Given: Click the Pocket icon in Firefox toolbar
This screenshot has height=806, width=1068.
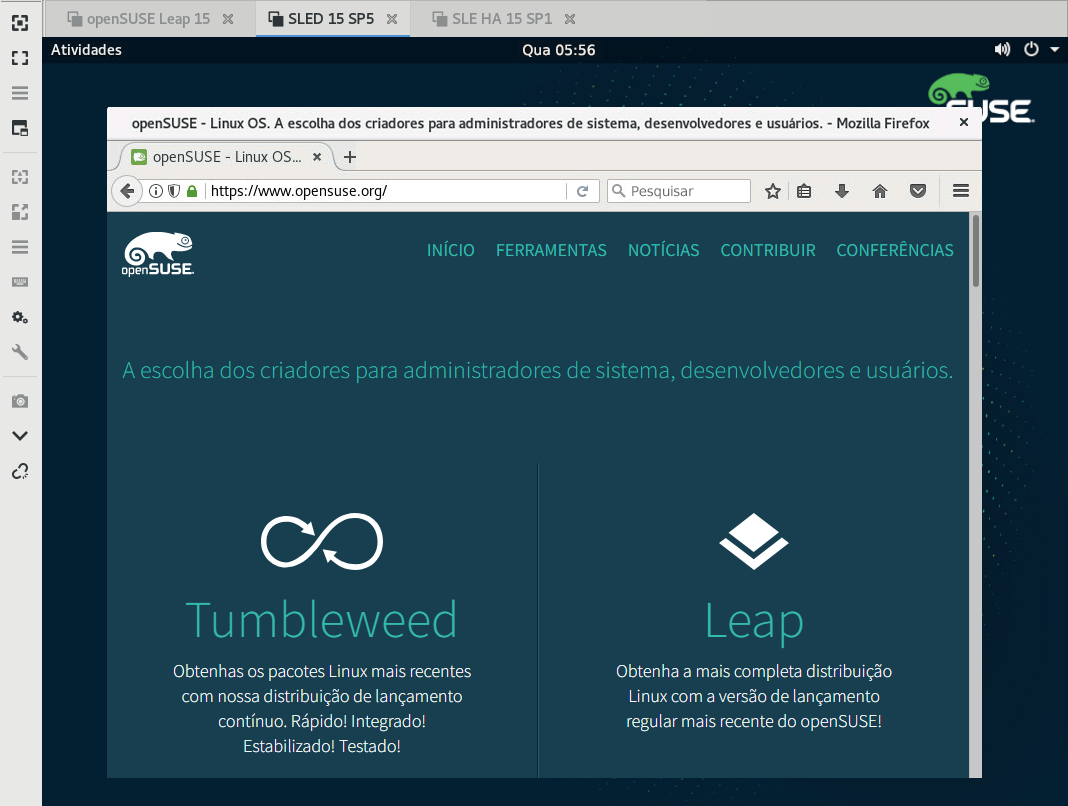Looking at the screenshot, I should [x=918, y=191].
